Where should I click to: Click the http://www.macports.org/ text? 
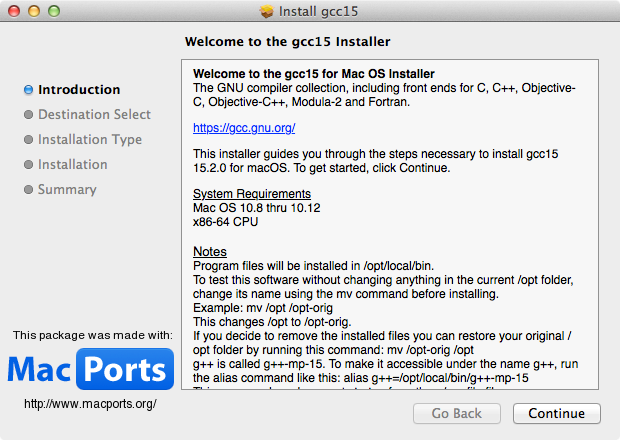click(90, 404)
